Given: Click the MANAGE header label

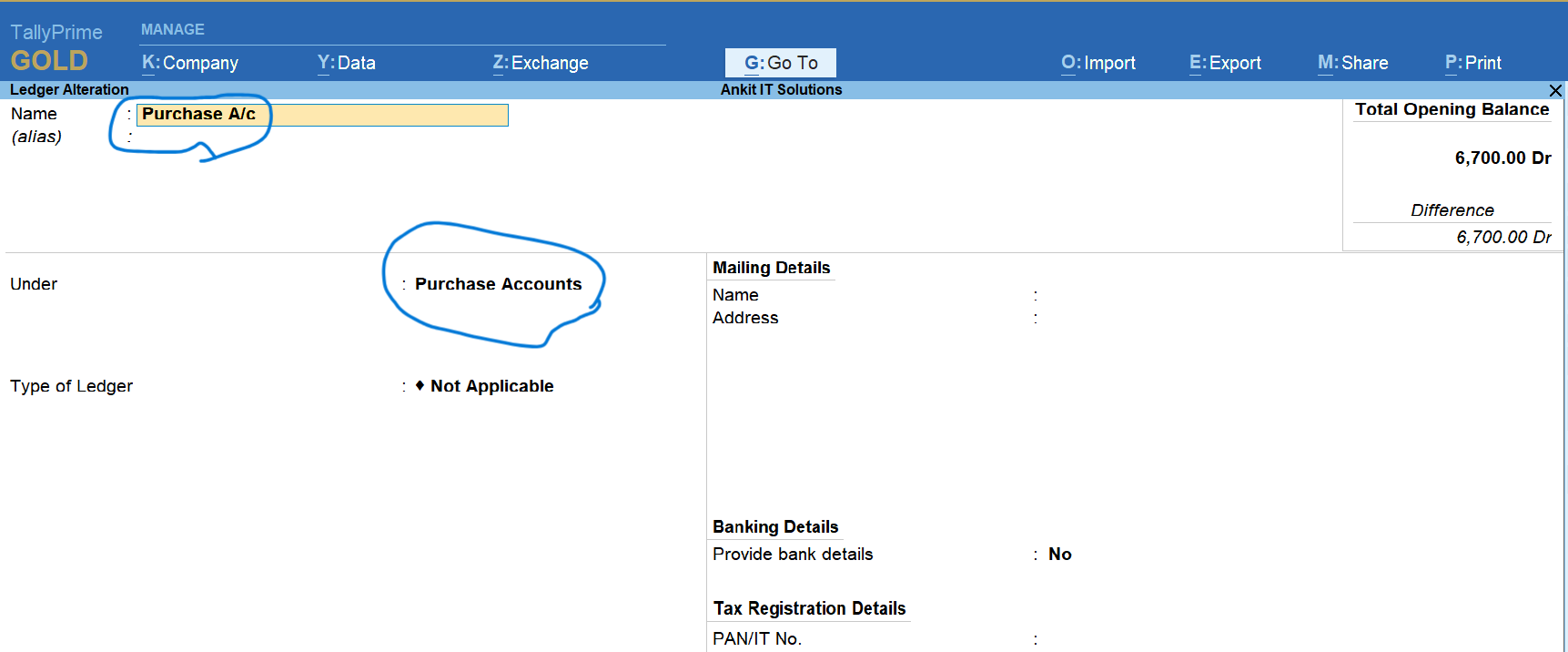Looking at the screenshot, I should [173, 30].
